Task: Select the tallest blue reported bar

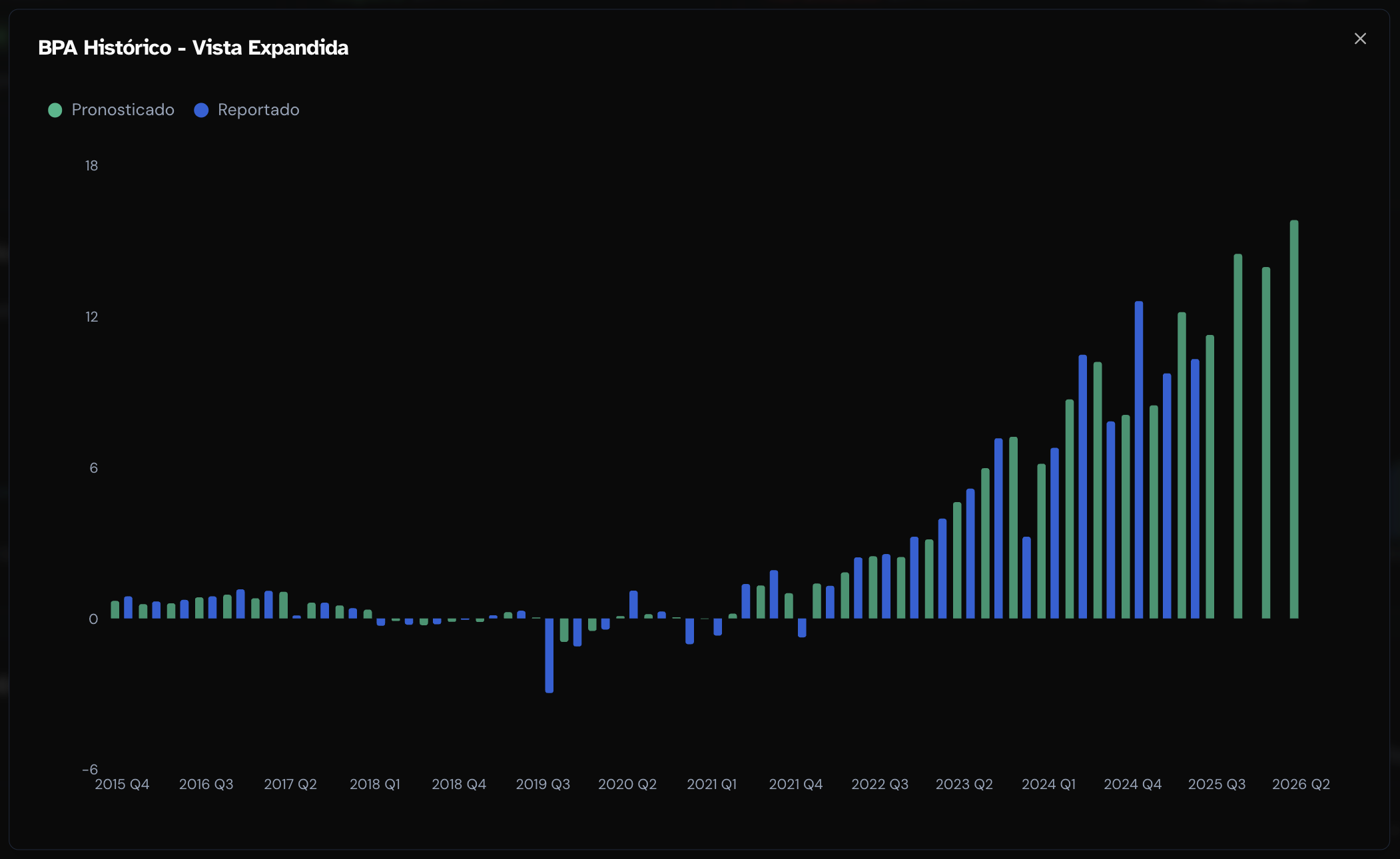Action: (x=1139, y=459)
